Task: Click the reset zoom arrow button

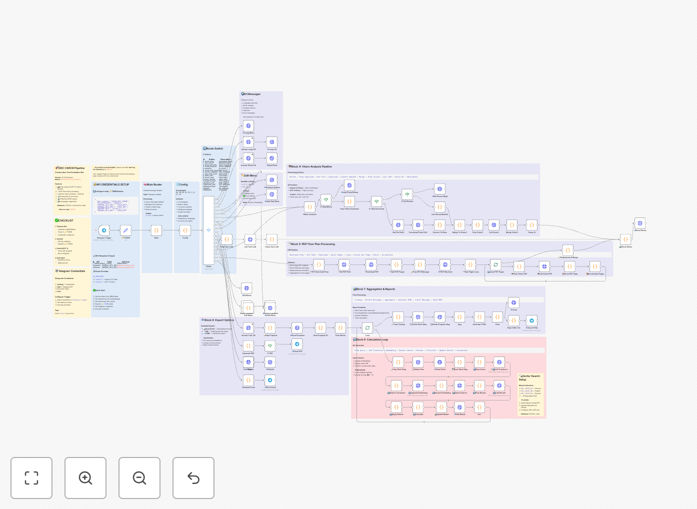Action: (193, 478)
